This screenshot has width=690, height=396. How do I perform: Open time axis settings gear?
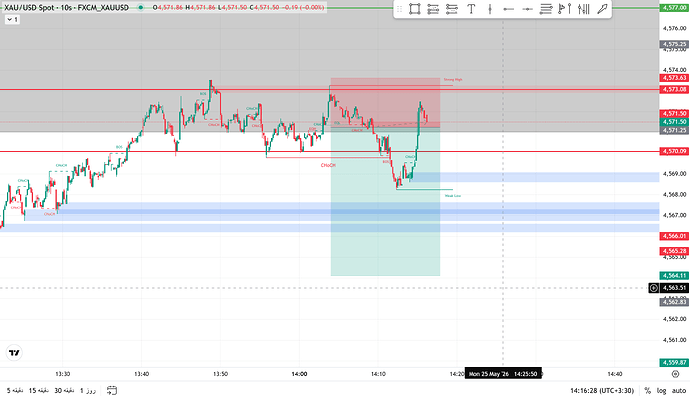tap(675, 374)
